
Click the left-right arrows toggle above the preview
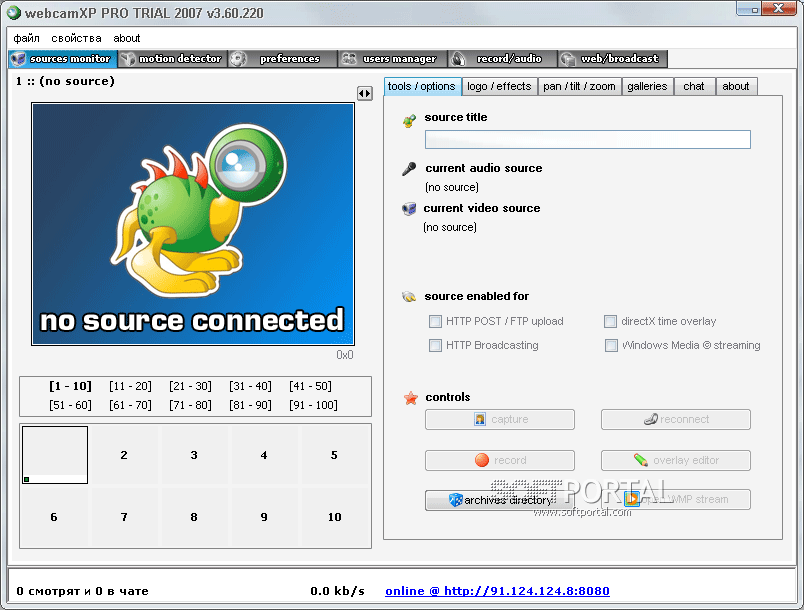[365, 93]
